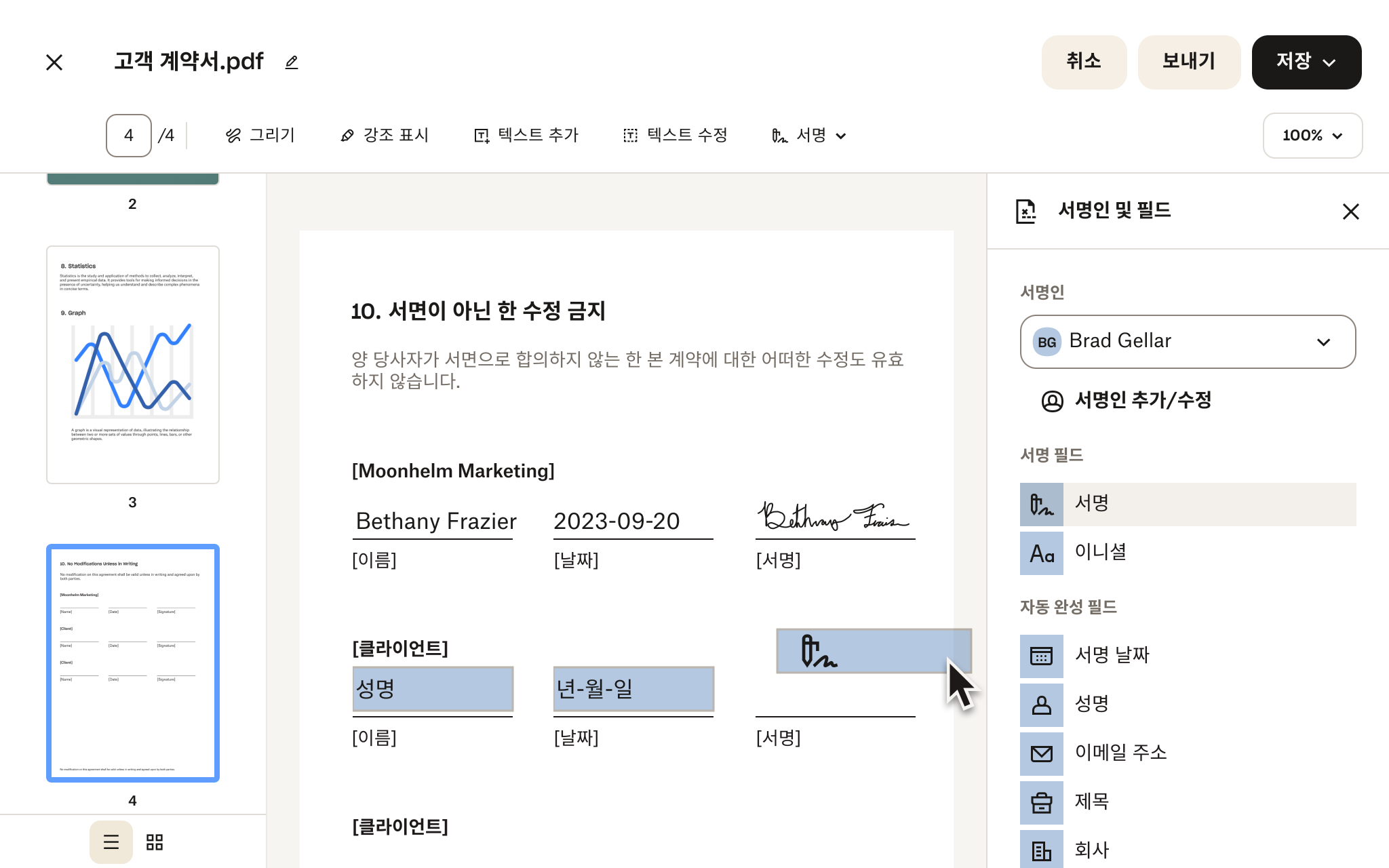1389x868 pixels.
Task: Switch to list view of thumbnails
Action: pos(111,842)
